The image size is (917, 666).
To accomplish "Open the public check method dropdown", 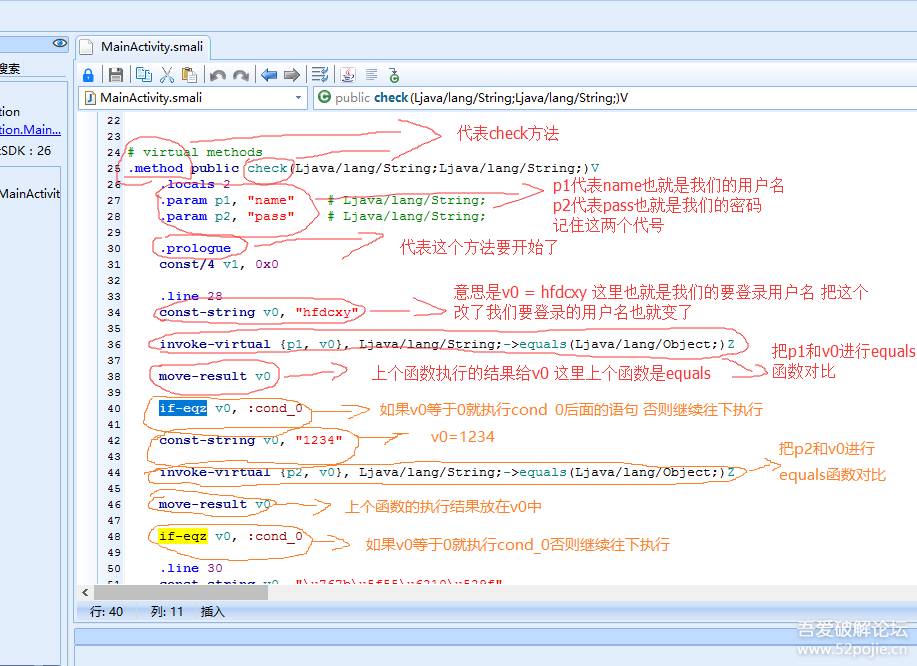I will 615,98.
